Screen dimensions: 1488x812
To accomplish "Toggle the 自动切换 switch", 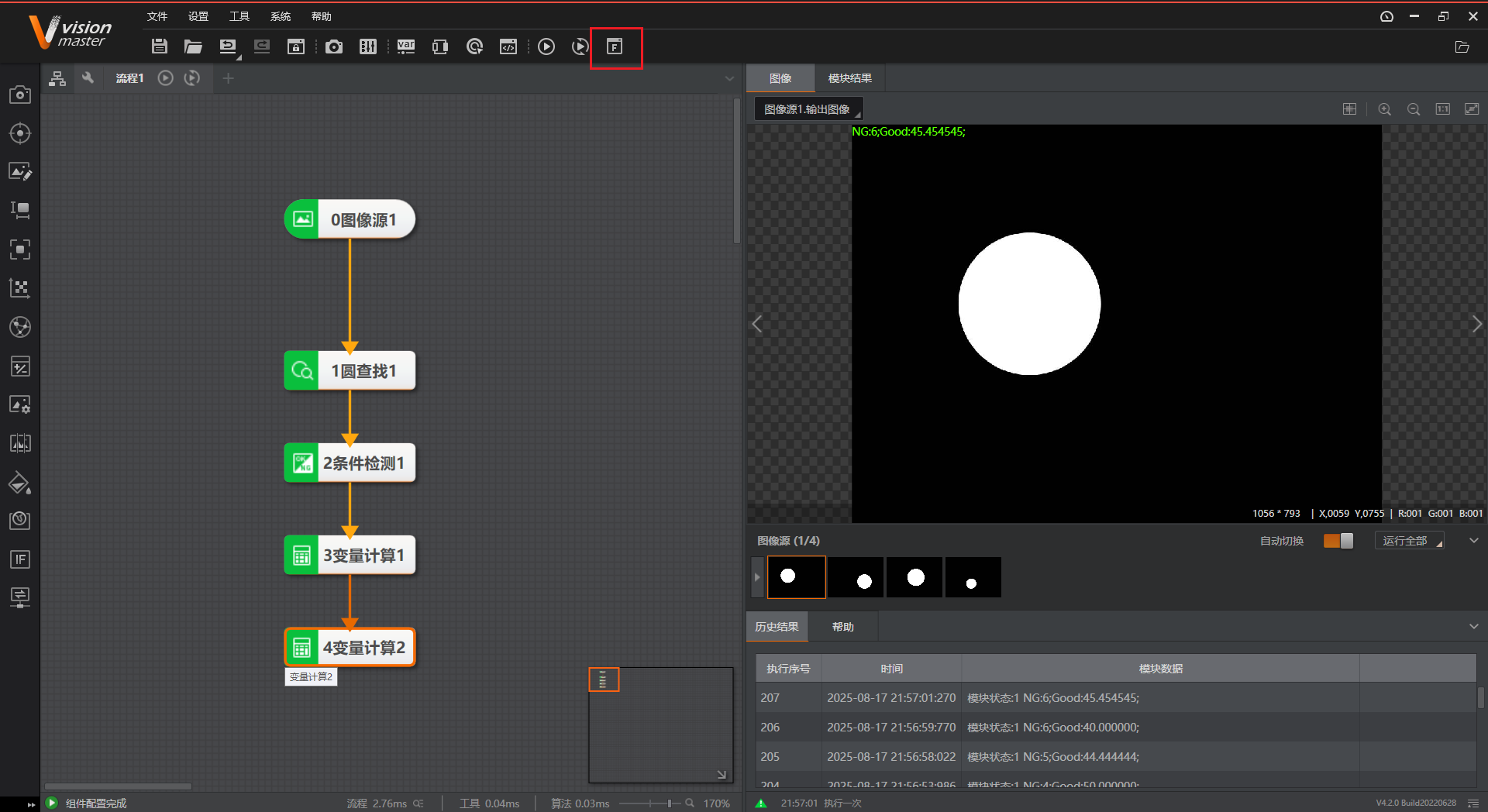I will click(x=1338, y=541).
